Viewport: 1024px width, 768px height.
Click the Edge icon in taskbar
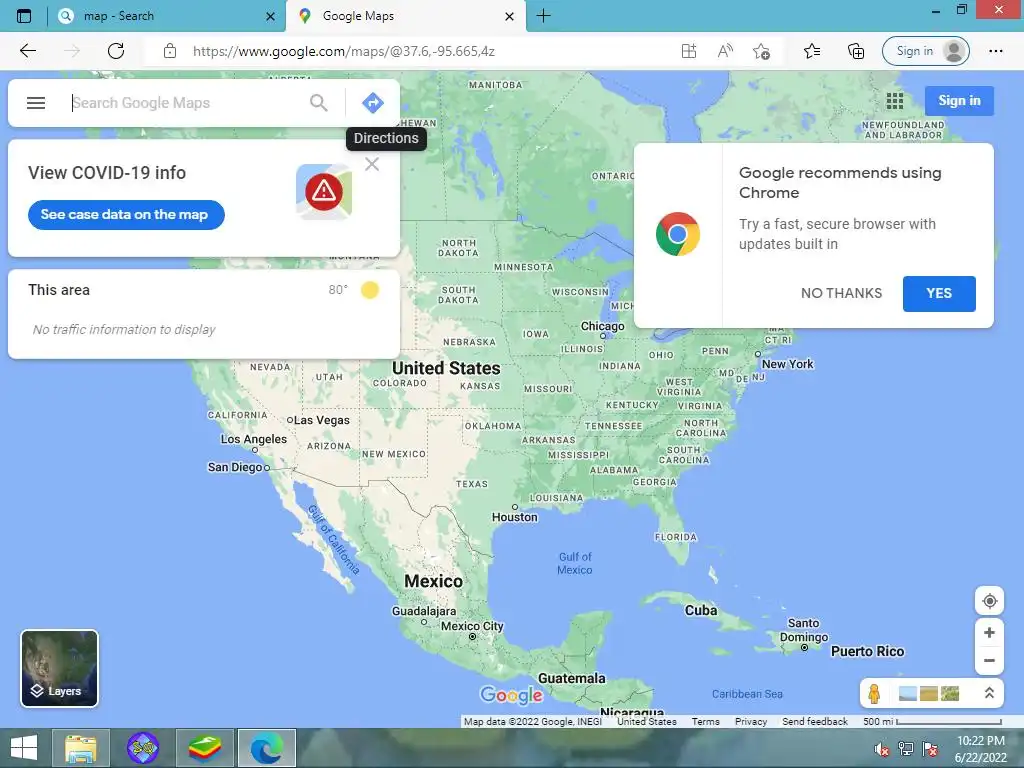(266, 748)
